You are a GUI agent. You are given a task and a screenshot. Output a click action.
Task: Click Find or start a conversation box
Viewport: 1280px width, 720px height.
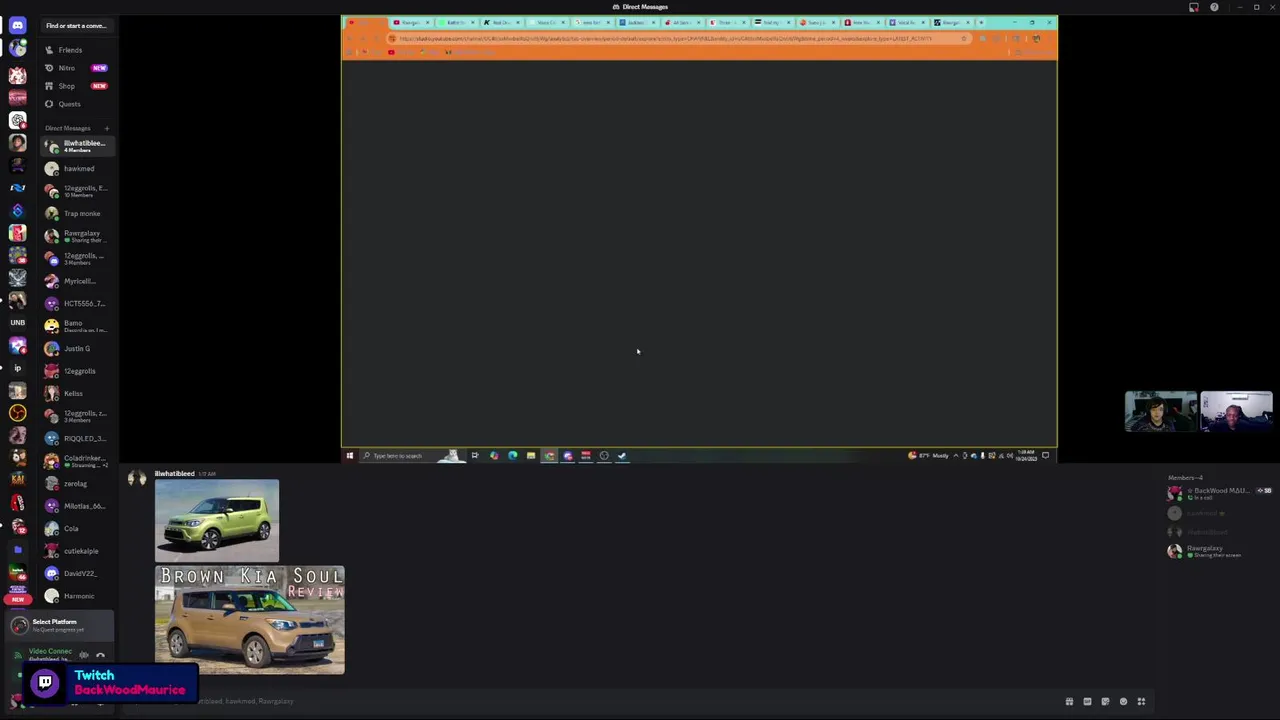(x=78, y=25)
